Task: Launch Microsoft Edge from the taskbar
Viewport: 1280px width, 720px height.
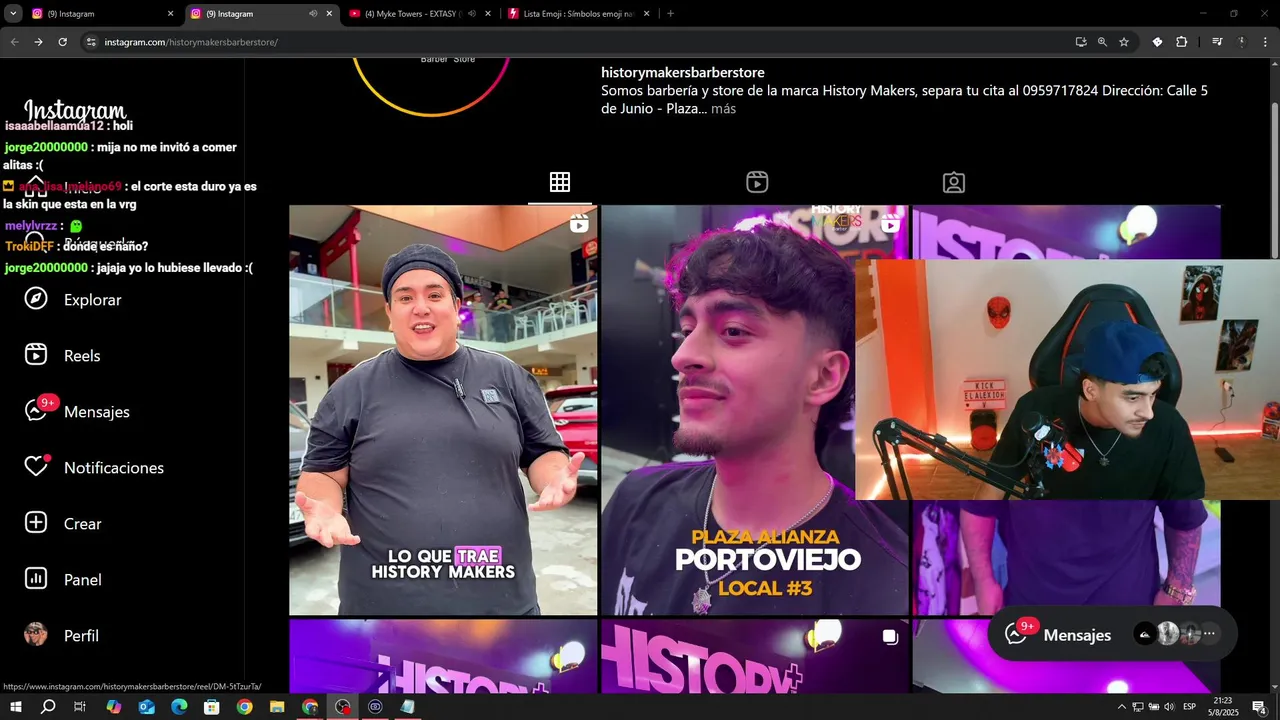Action: (179, 707)
